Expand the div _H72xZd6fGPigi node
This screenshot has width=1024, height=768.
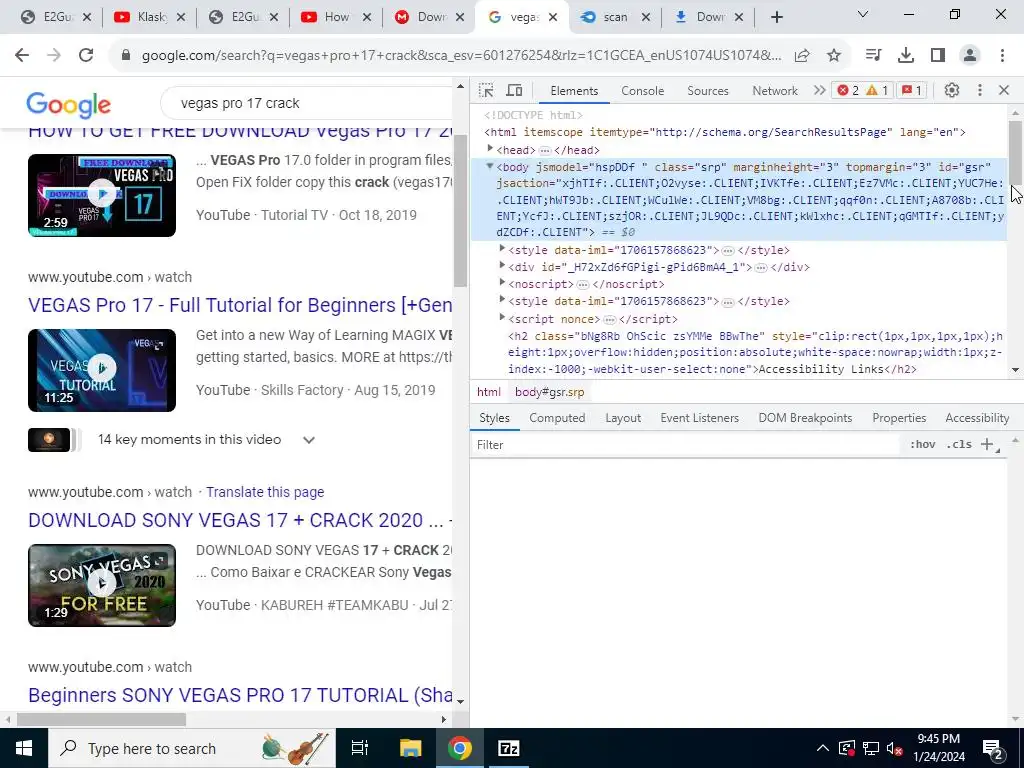[x=502, y=266]
